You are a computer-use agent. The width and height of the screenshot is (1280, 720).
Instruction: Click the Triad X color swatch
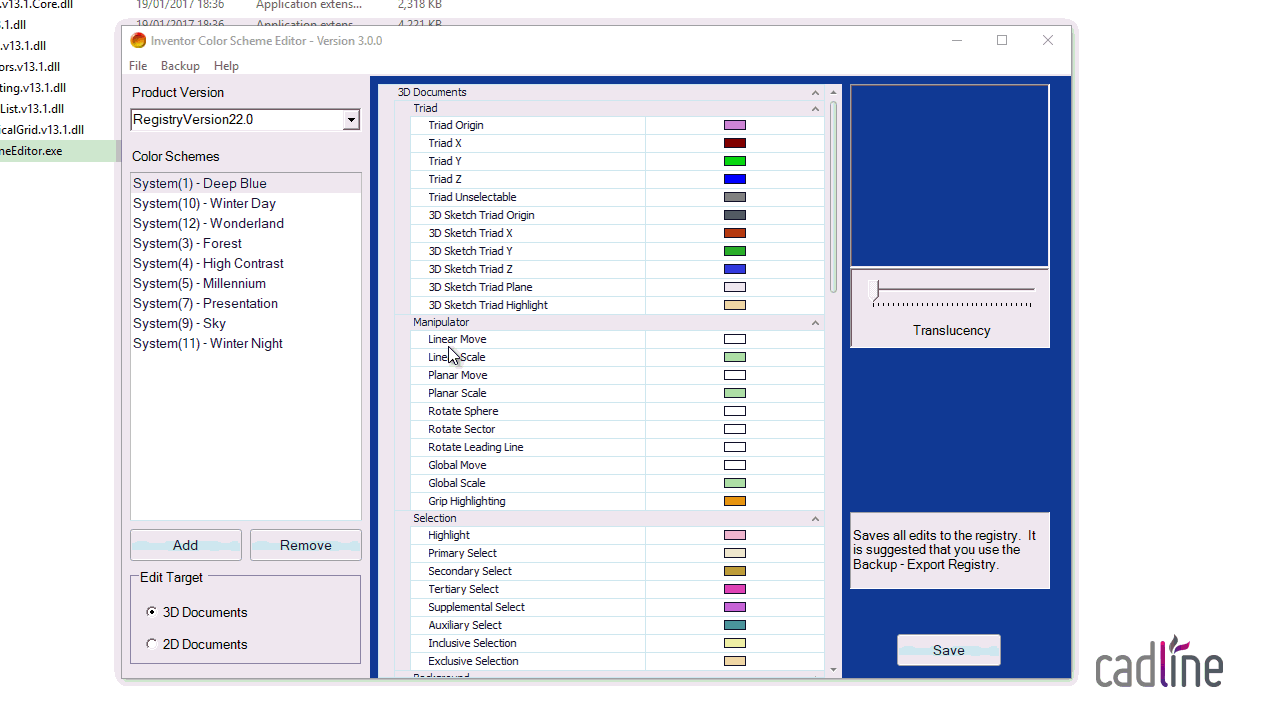point(735,143)
